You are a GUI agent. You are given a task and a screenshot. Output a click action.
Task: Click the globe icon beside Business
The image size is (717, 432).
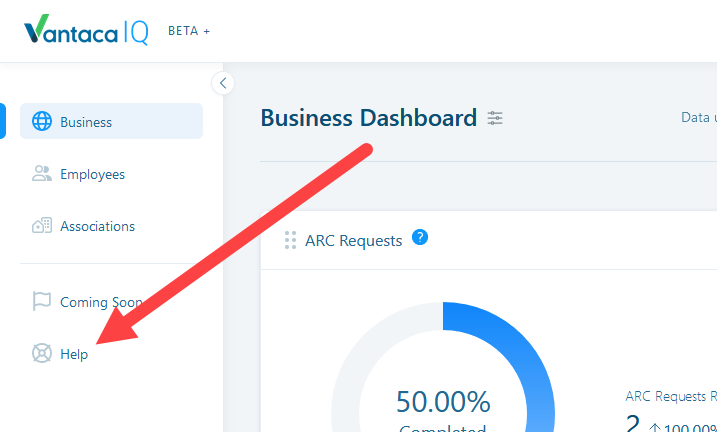pos(42,122)
